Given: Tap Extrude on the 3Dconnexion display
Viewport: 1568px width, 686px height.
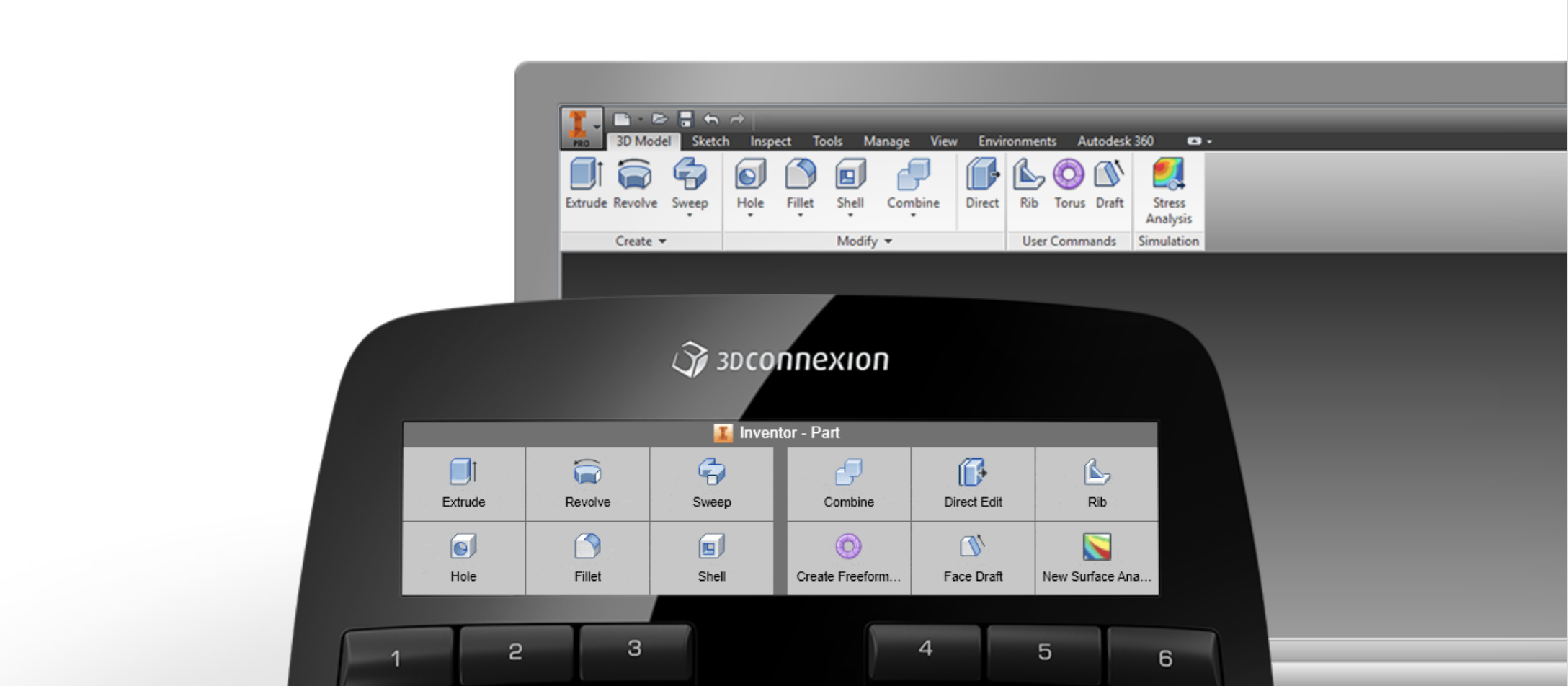Looking at the screenshot, I should tap(463, 484).
